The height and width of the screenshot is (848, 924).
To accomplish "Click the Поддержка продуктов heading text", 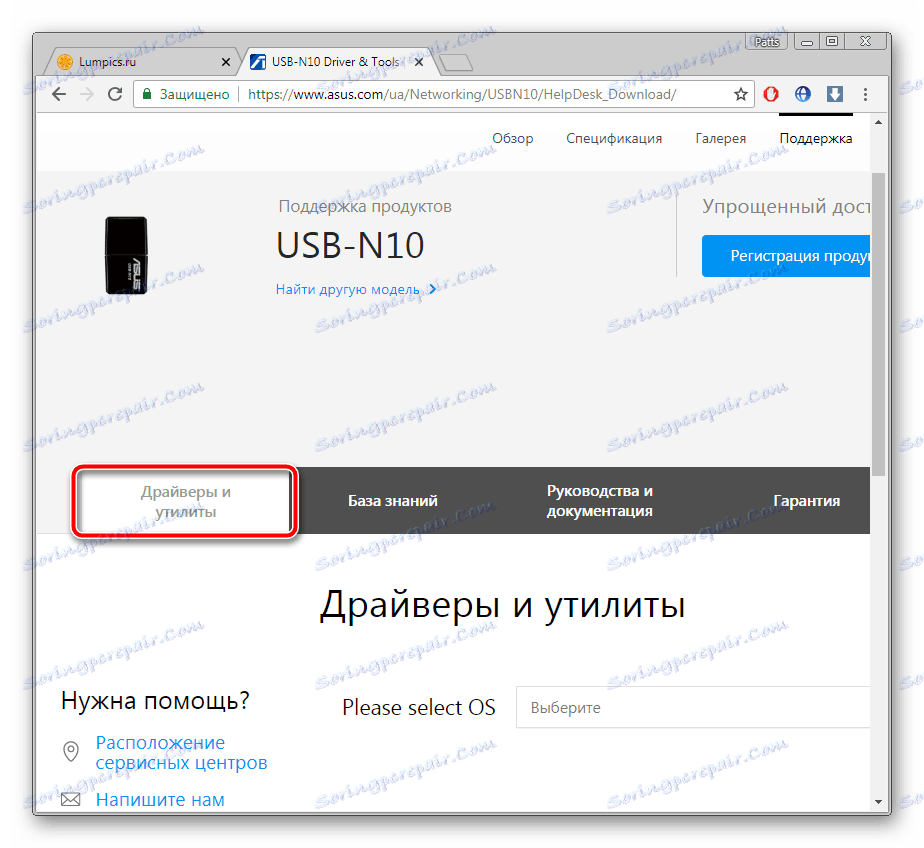I will (365, 206).
